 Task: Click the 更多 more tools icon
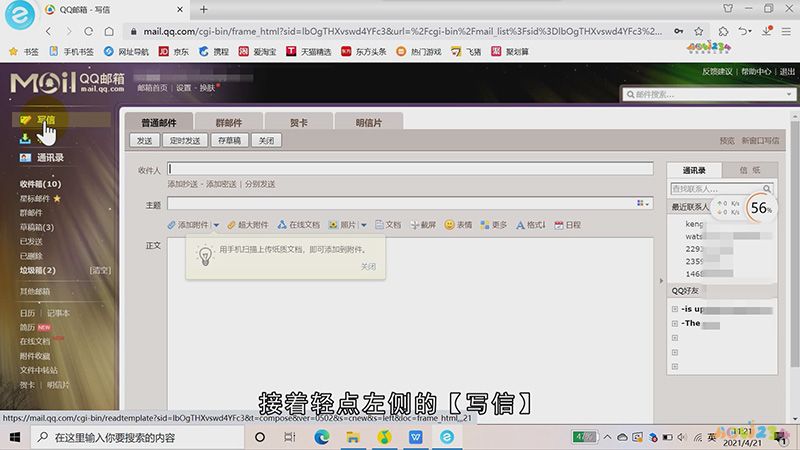pyautogui.click(x=485, y=225)
